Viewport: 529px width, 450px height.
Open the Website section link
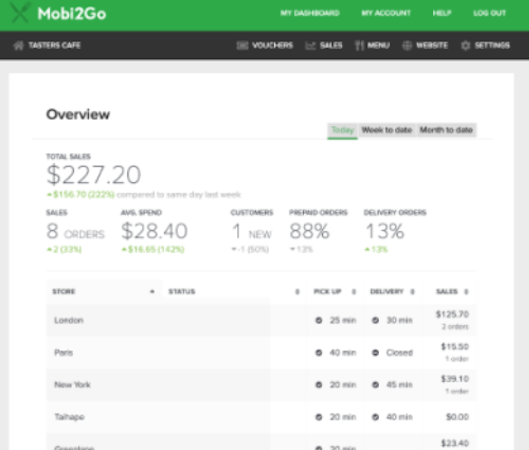(x=432, y=45)
